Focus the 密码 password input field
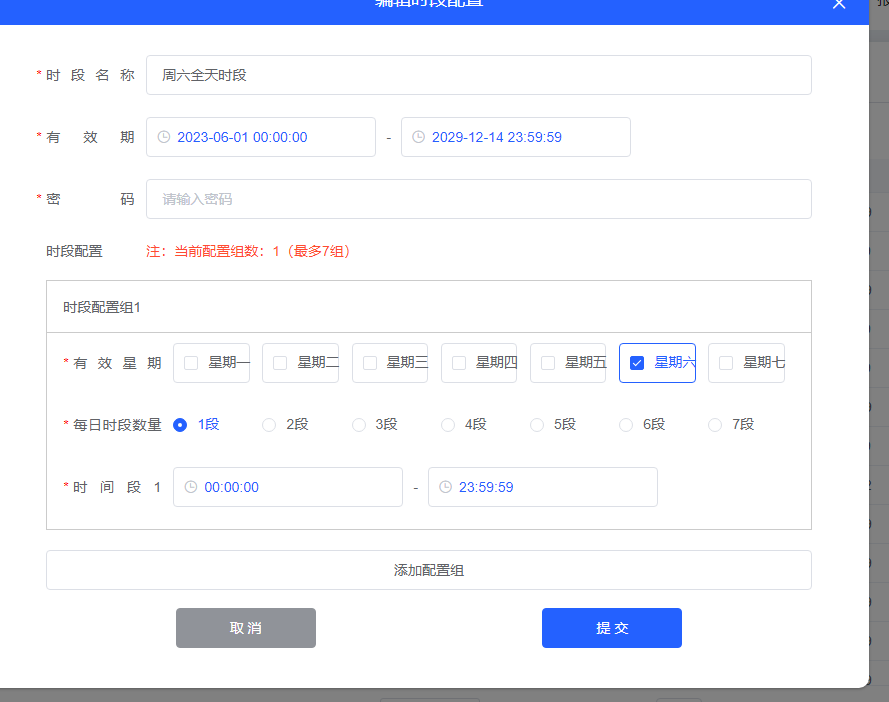The height and width of the screenshot is (702, 889). click(x=478, y=199)
